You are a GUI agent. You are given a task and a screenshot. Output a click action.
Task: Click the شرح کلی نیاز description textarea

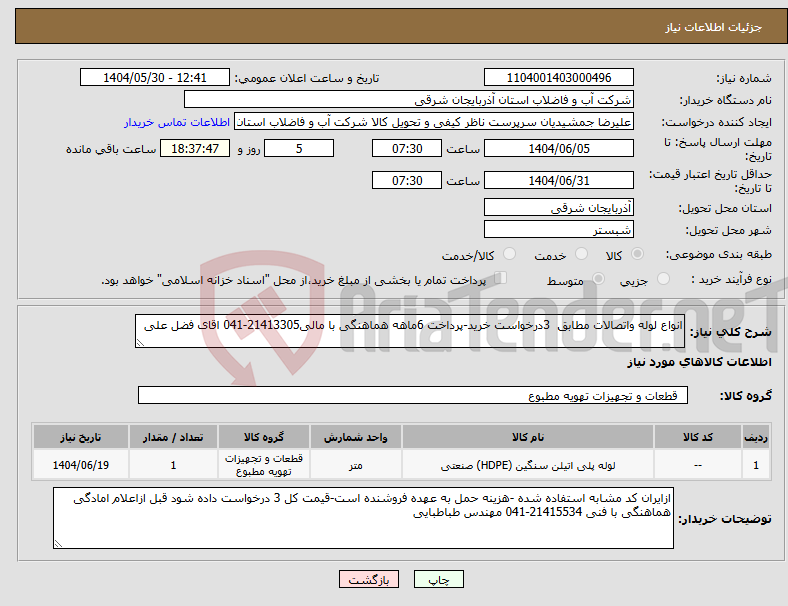(x=410, y=331)
